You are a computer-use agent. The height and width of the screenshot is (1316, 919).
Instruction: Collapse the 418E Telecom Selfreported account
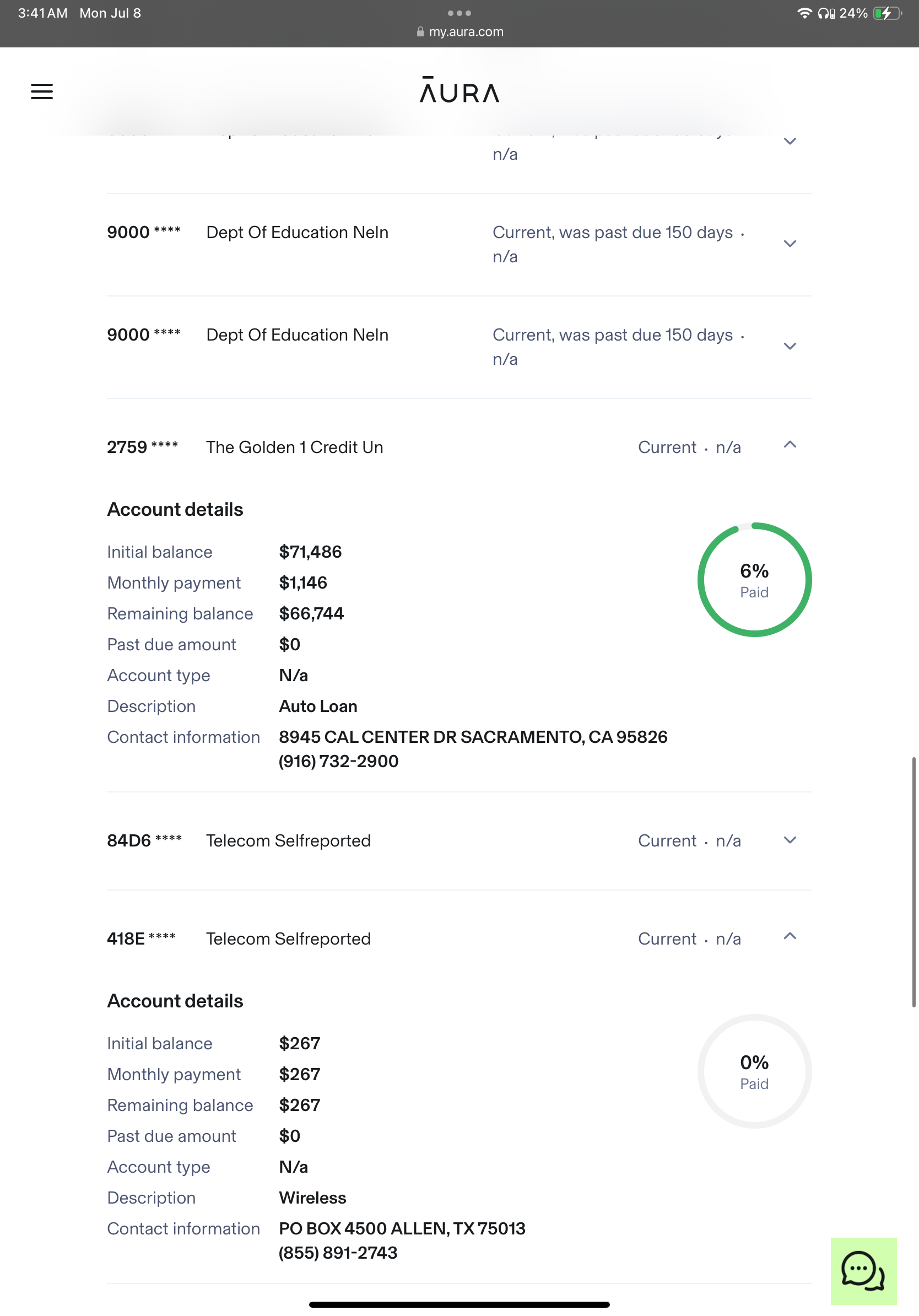790,936
